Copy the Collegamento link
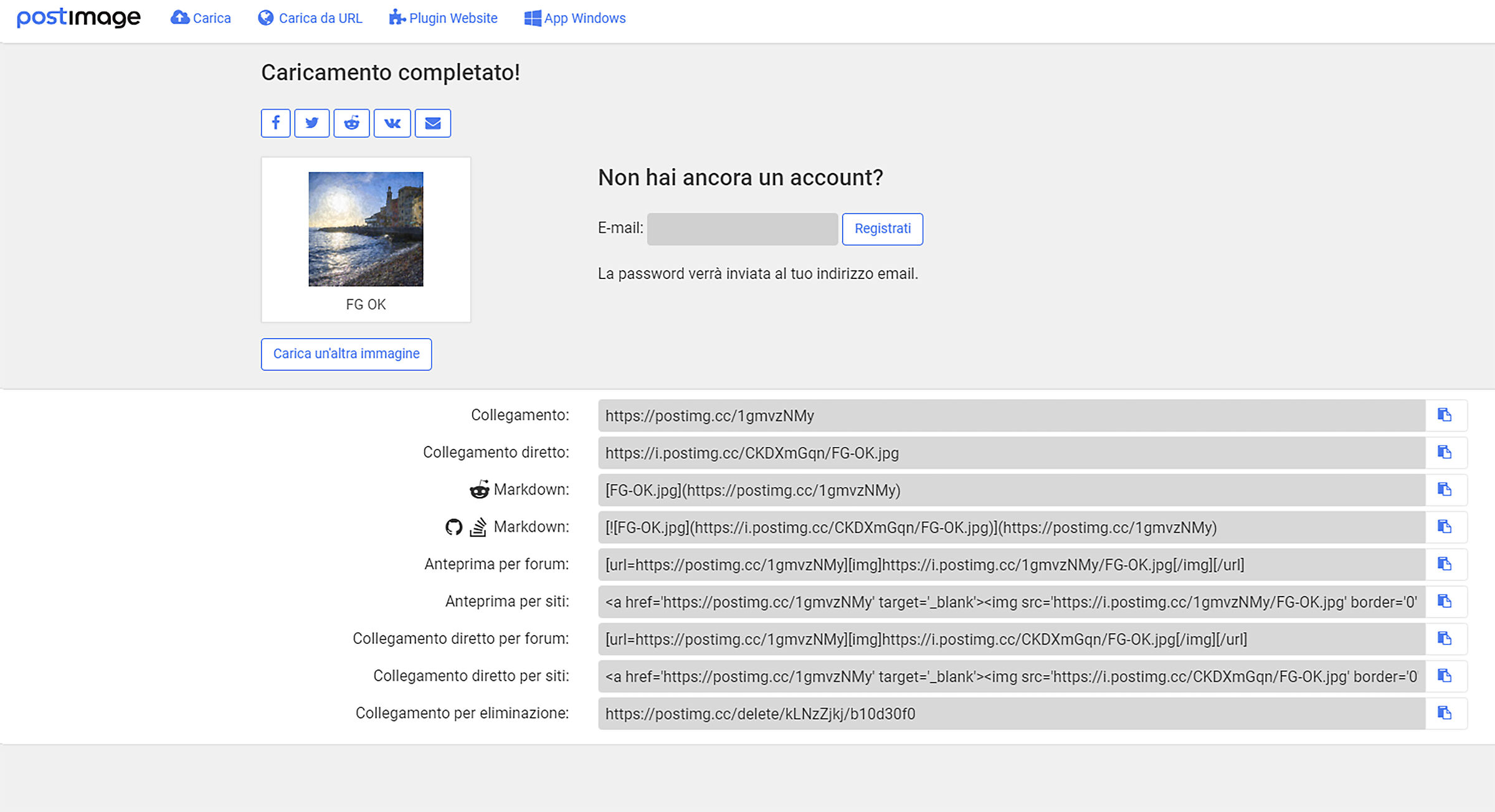This screenshot has width=1495, height=812. (x=1445, y=415)
